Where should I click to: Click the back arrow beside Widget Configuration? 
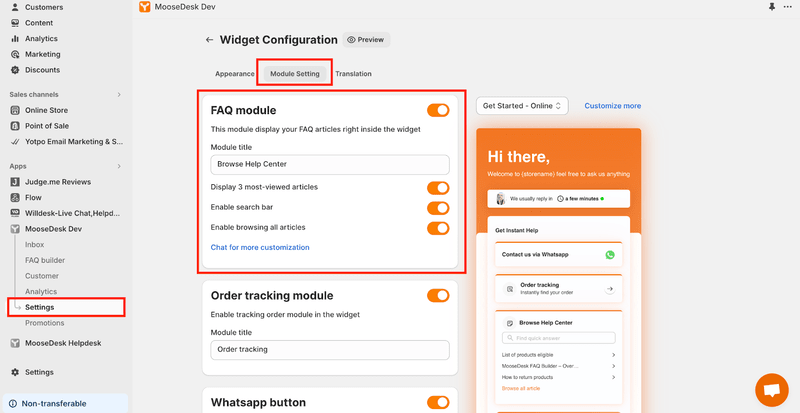click(x=209, y=40)
